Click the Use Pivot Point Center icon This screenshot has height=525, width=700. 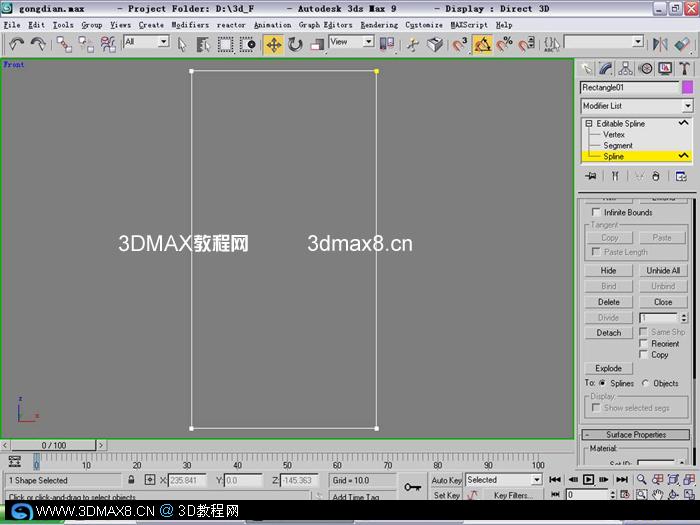click(x=387, y=44)
